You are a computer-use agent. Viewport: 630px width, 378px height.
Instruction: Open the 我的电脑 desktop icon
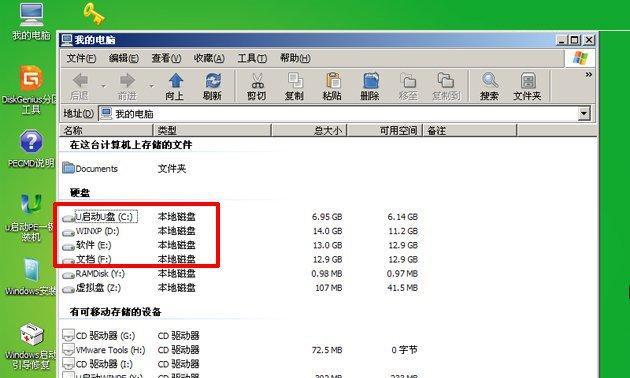pos(31,21)
